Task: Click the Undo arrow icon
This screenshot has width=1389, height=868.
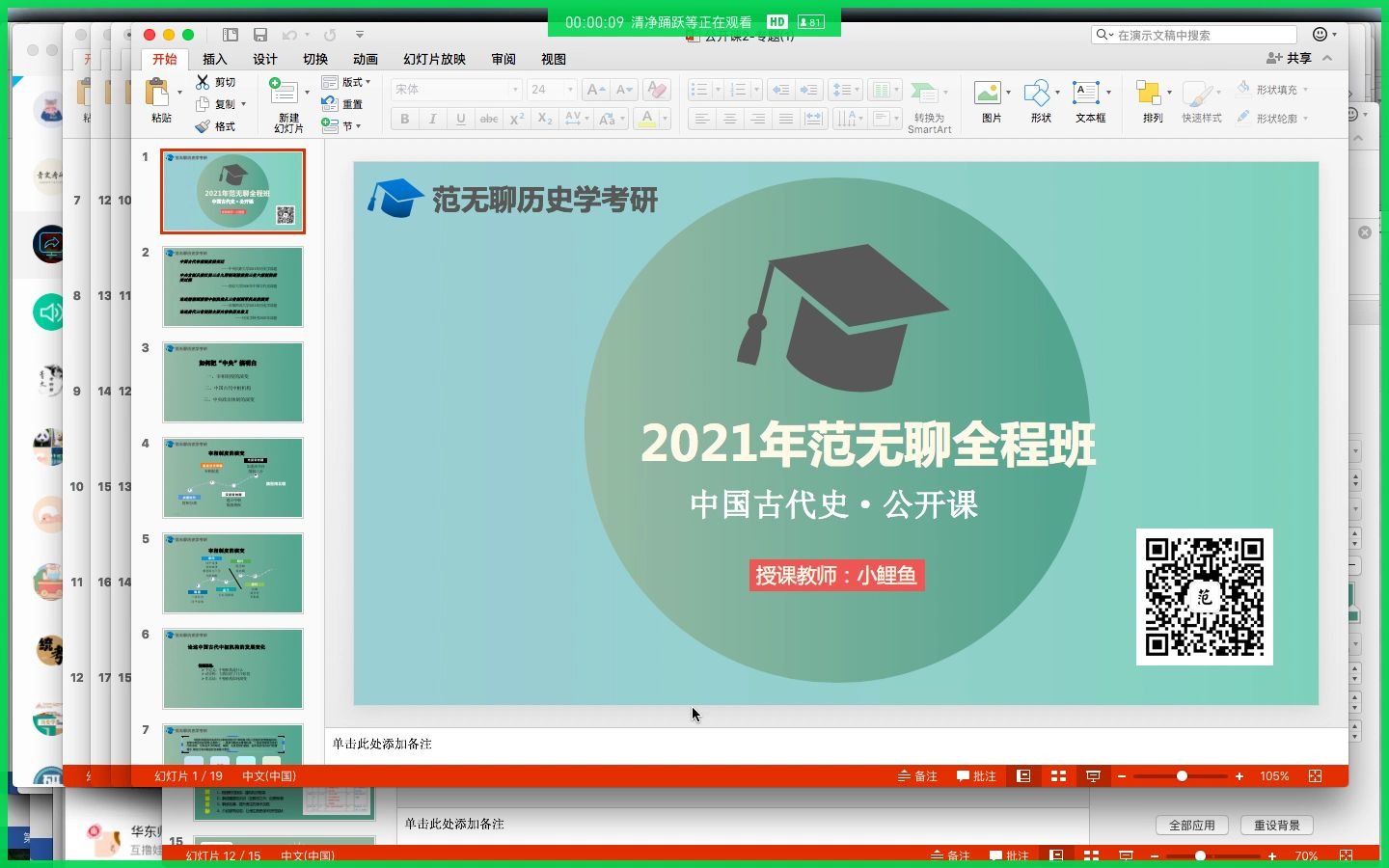Action: 289,35
